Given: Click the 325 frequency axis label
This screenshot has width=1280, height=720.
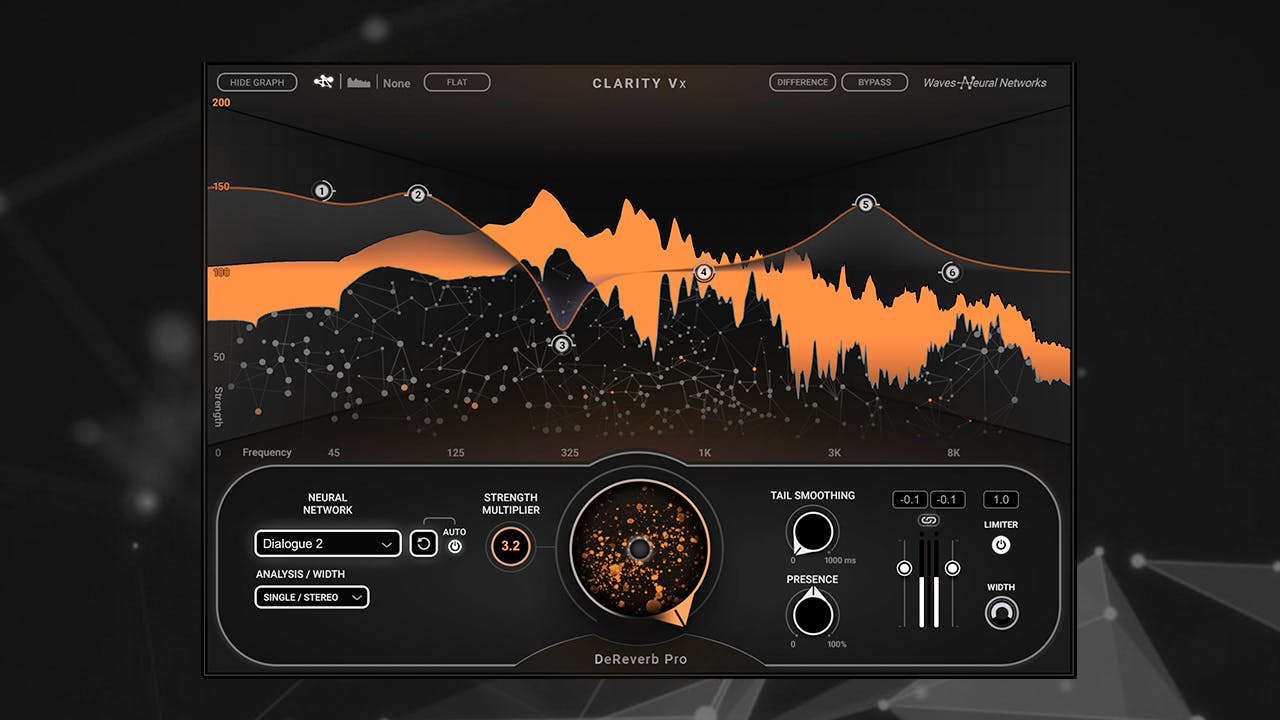Looking at the screenshot, I should coord(570,453).
